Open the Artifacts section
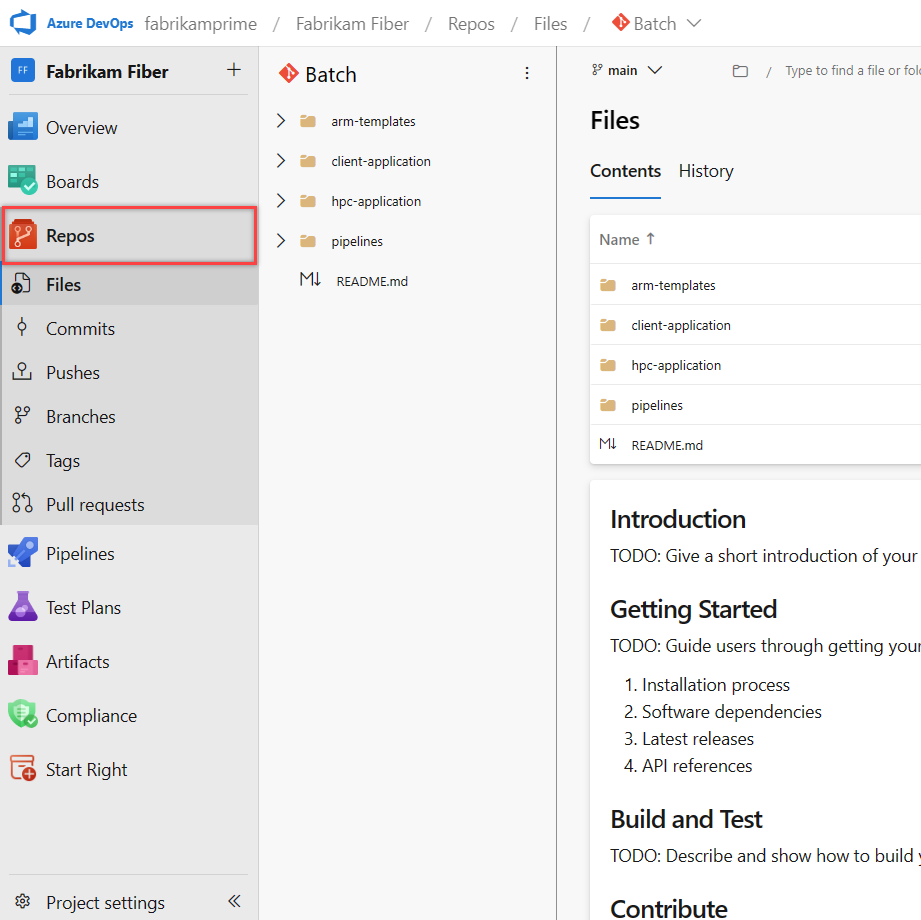This screenshot has height=920, width=921. point(80,661)
